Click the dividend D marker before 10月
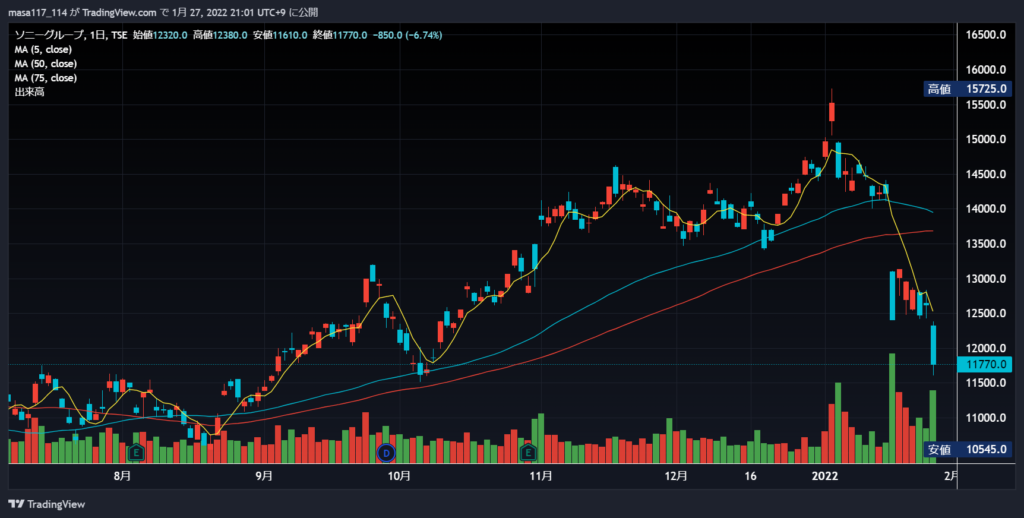This screenshot has width=1024, height=518. pos(387,452)
